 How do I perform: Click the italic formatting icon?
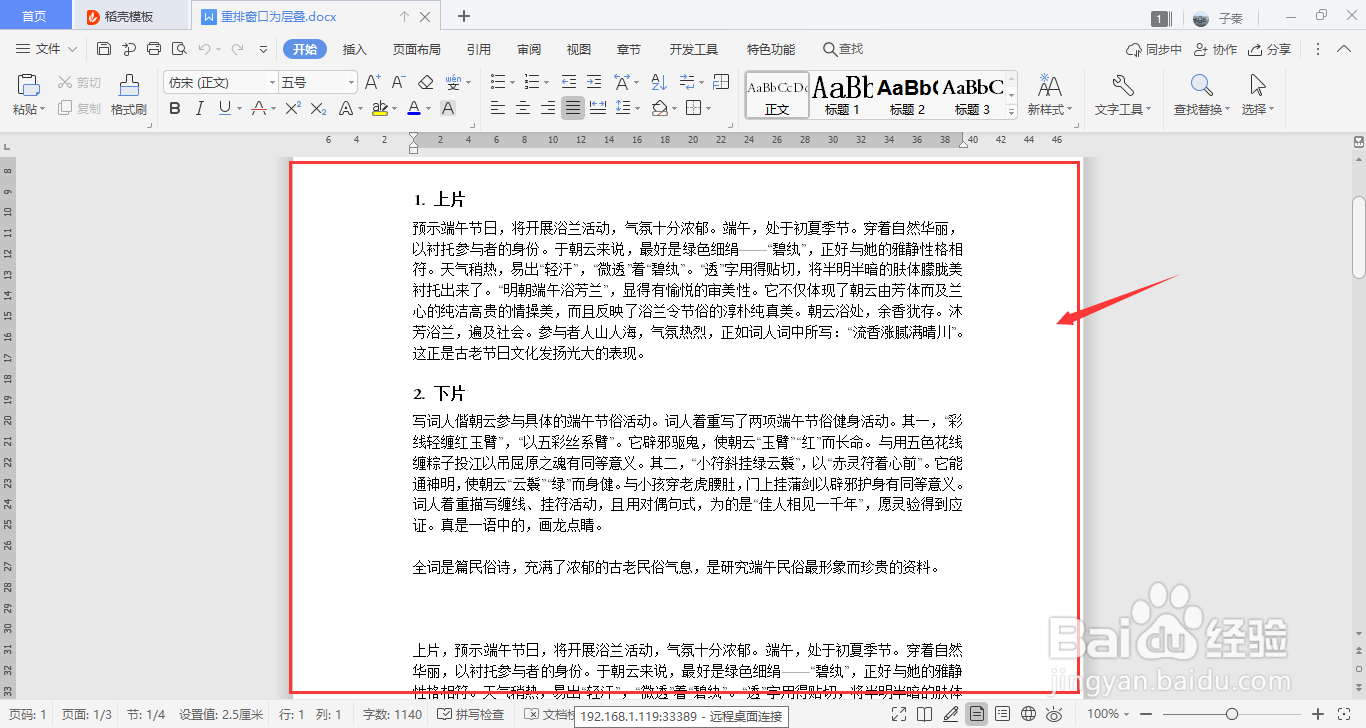(x=200, y=108)
